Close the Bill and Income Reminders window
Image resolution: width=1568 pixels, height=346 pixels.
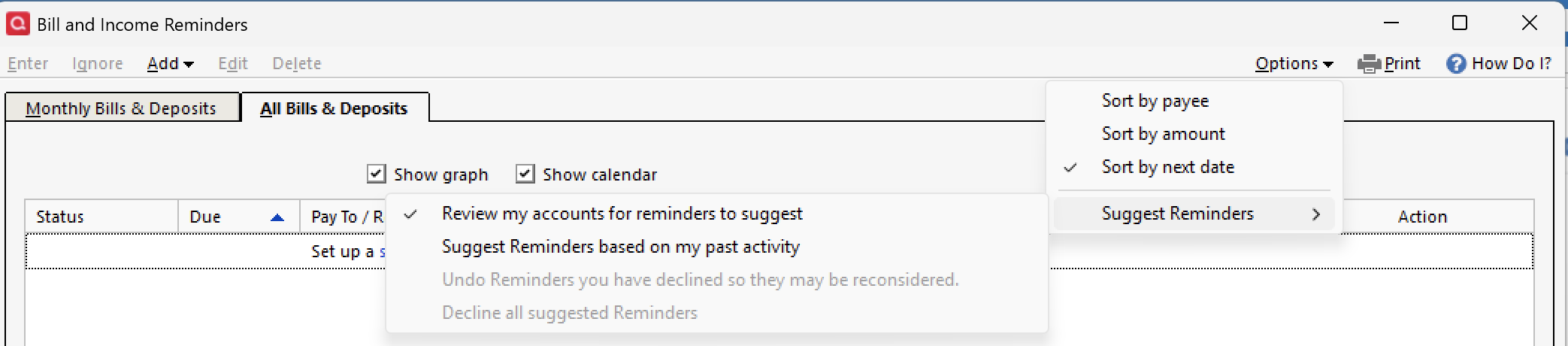pyautogui.click(x=1529, y=23)
